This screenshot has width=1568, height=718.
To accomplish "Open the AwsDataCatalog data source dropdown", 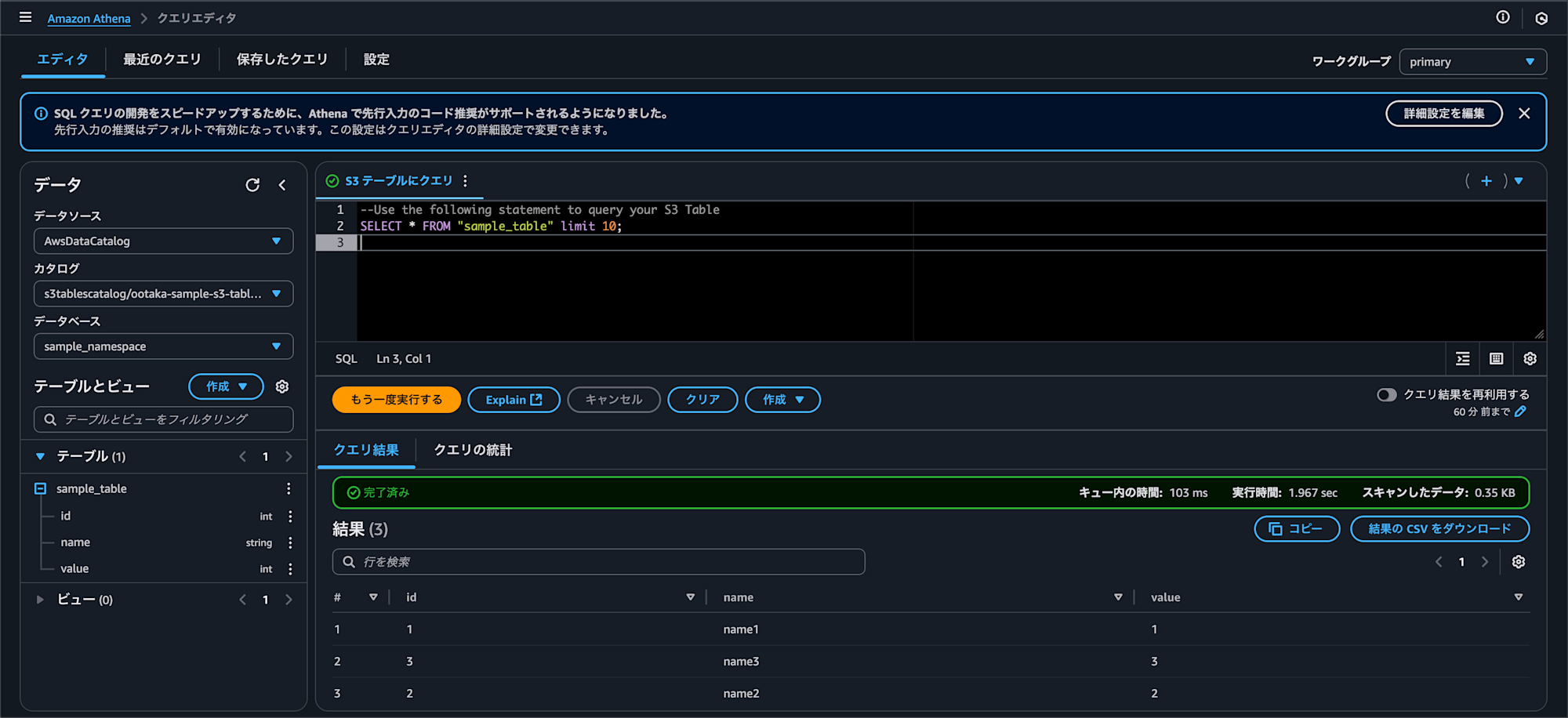I will [163, 241].
